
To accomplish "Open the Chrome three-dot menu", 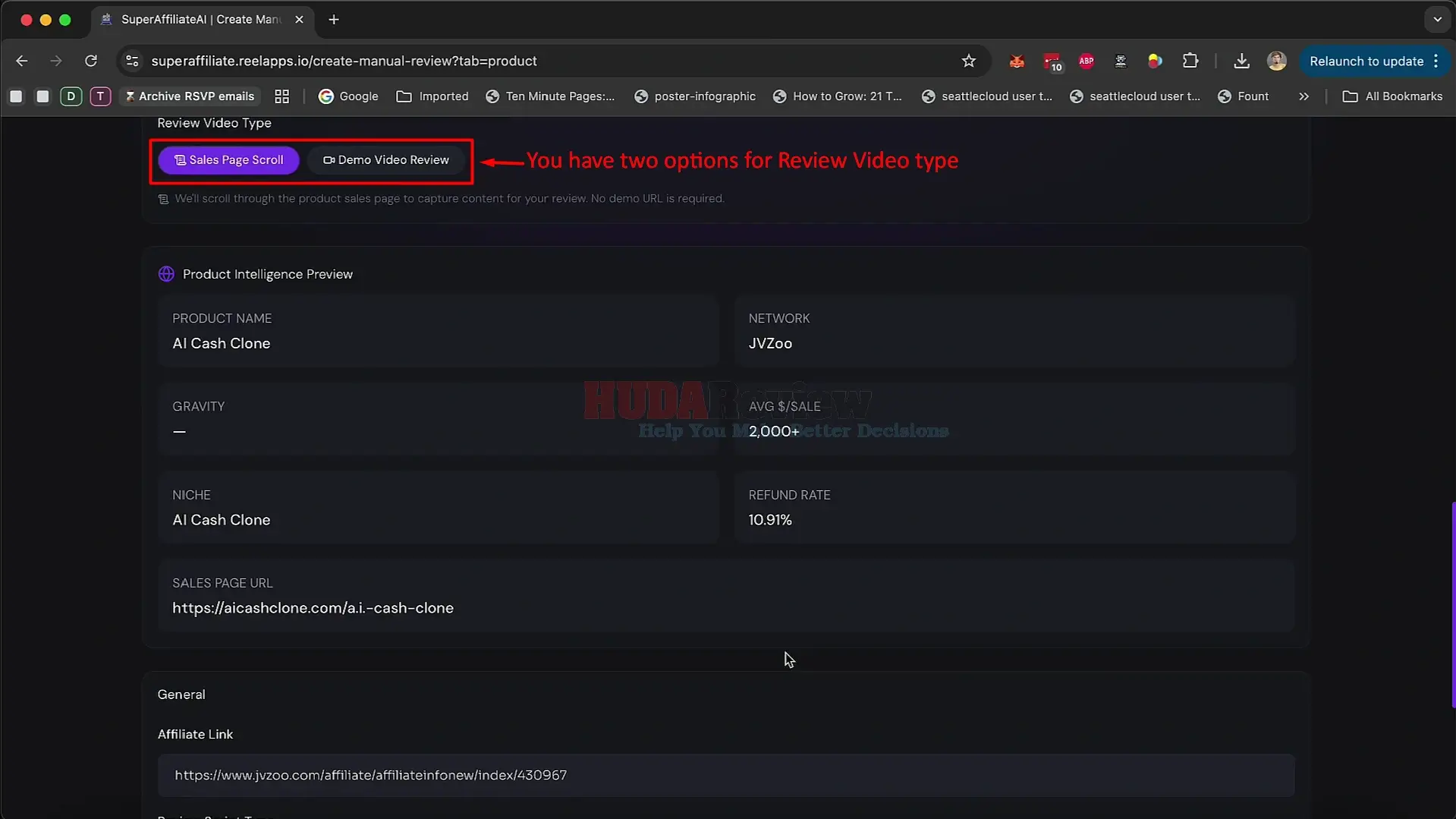I will tap(1436, 61).
